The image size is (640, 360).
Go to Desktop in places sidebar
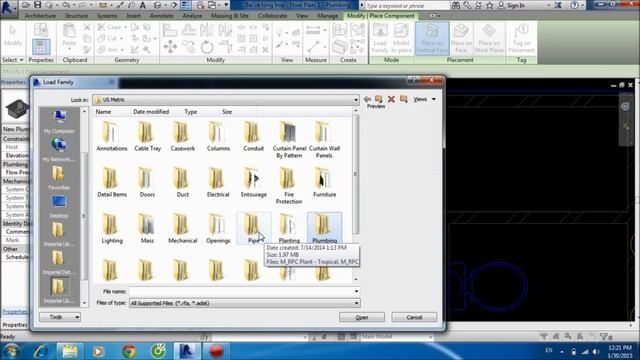tap(59, 206)
